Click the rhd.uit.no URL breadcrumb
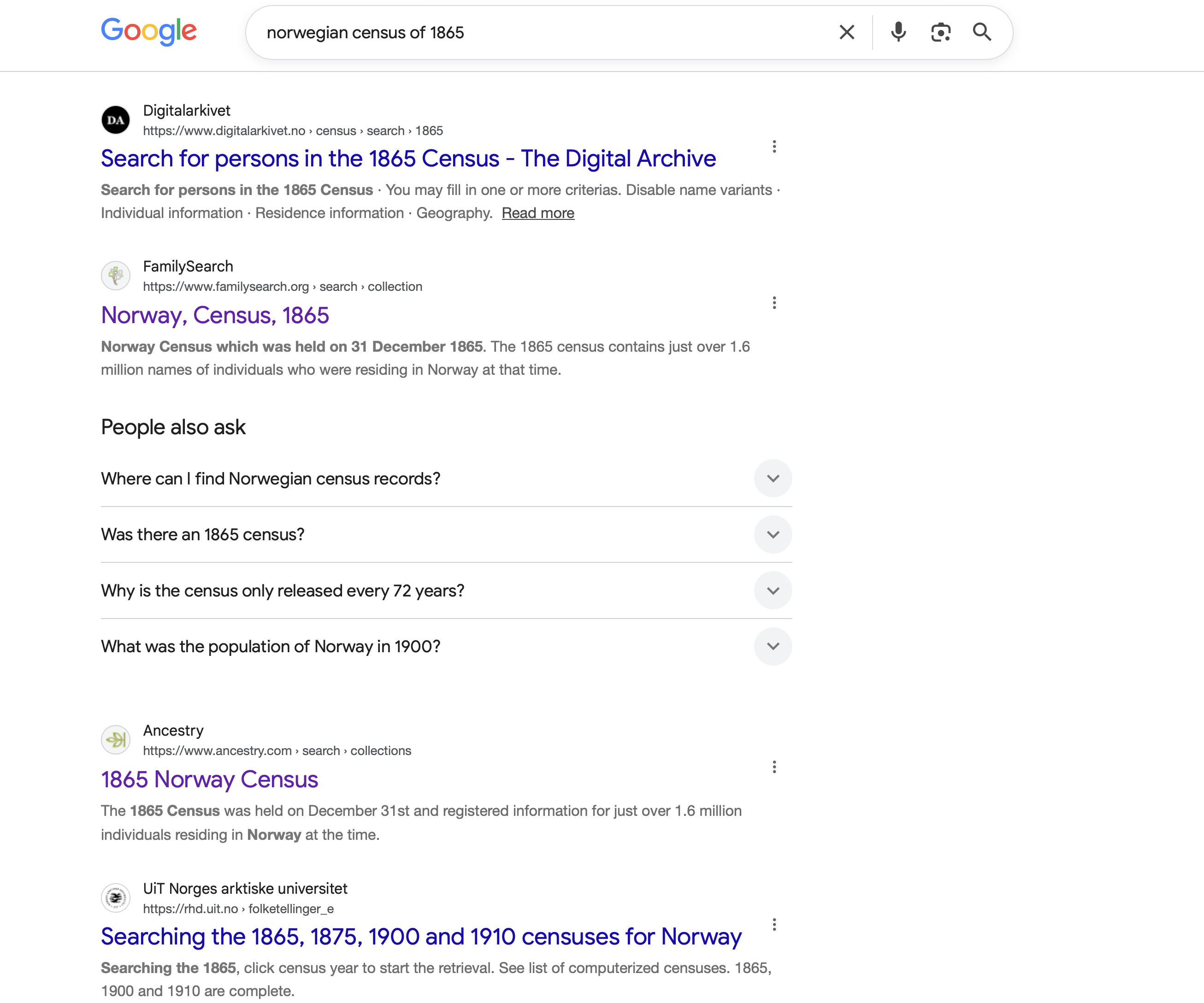This screenshot has width=1204, height=1003. [238, 909]
